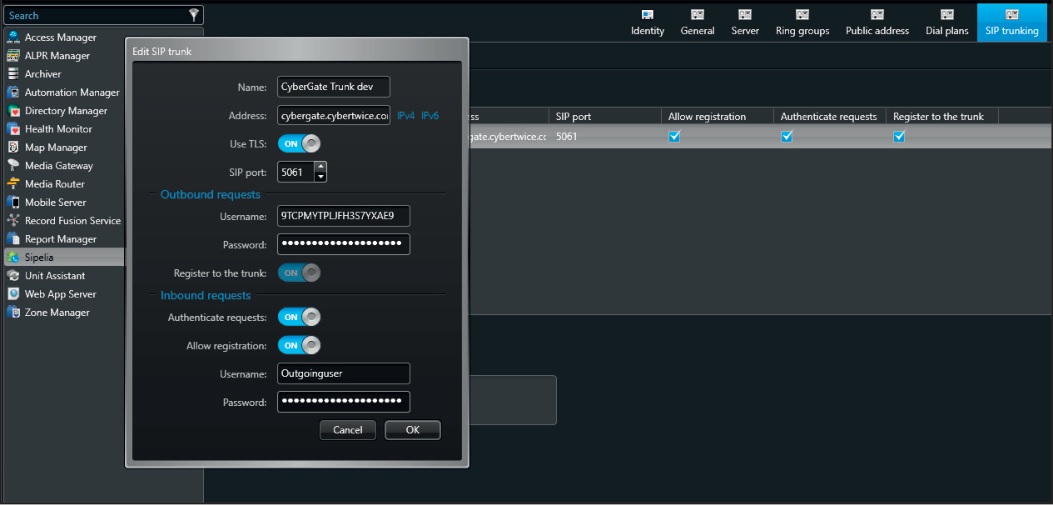Click the Cancel button

coord(347,430)
